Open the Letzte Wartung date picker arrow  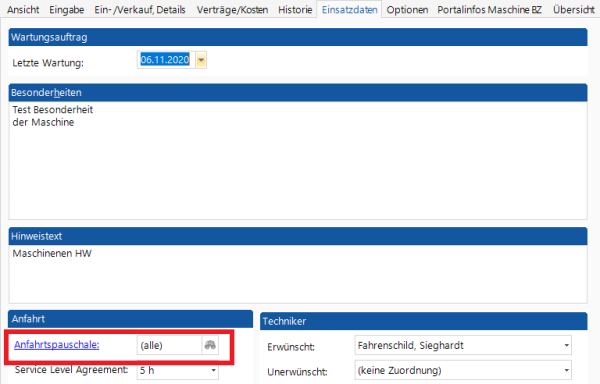[x=201, y=60]
